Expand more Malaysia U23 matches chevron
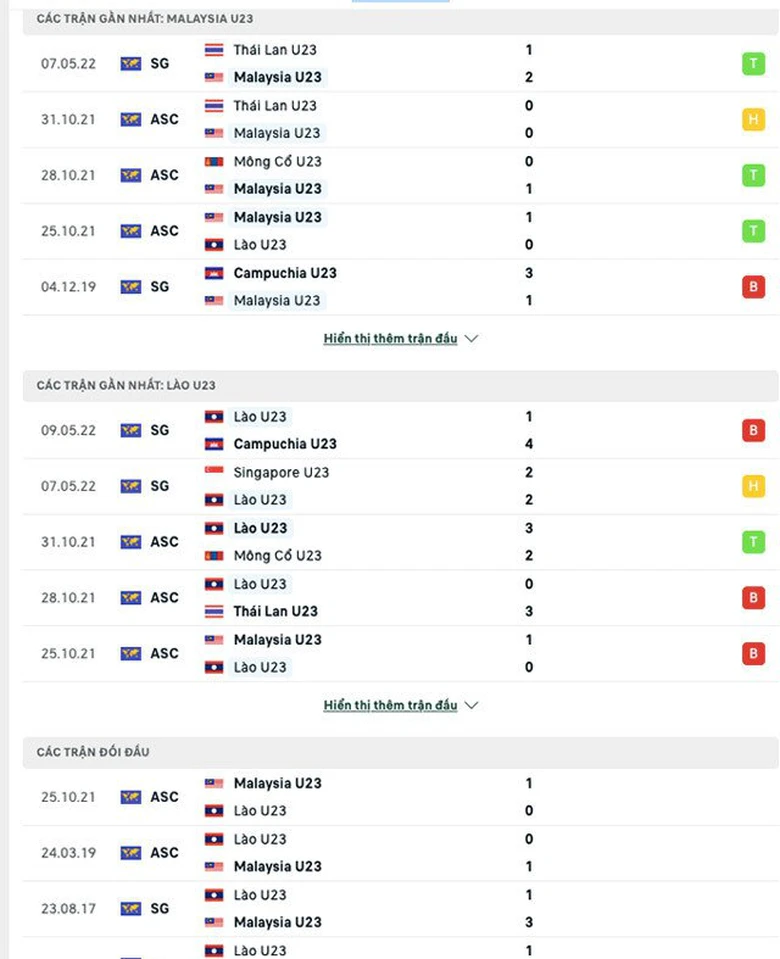 472,339
